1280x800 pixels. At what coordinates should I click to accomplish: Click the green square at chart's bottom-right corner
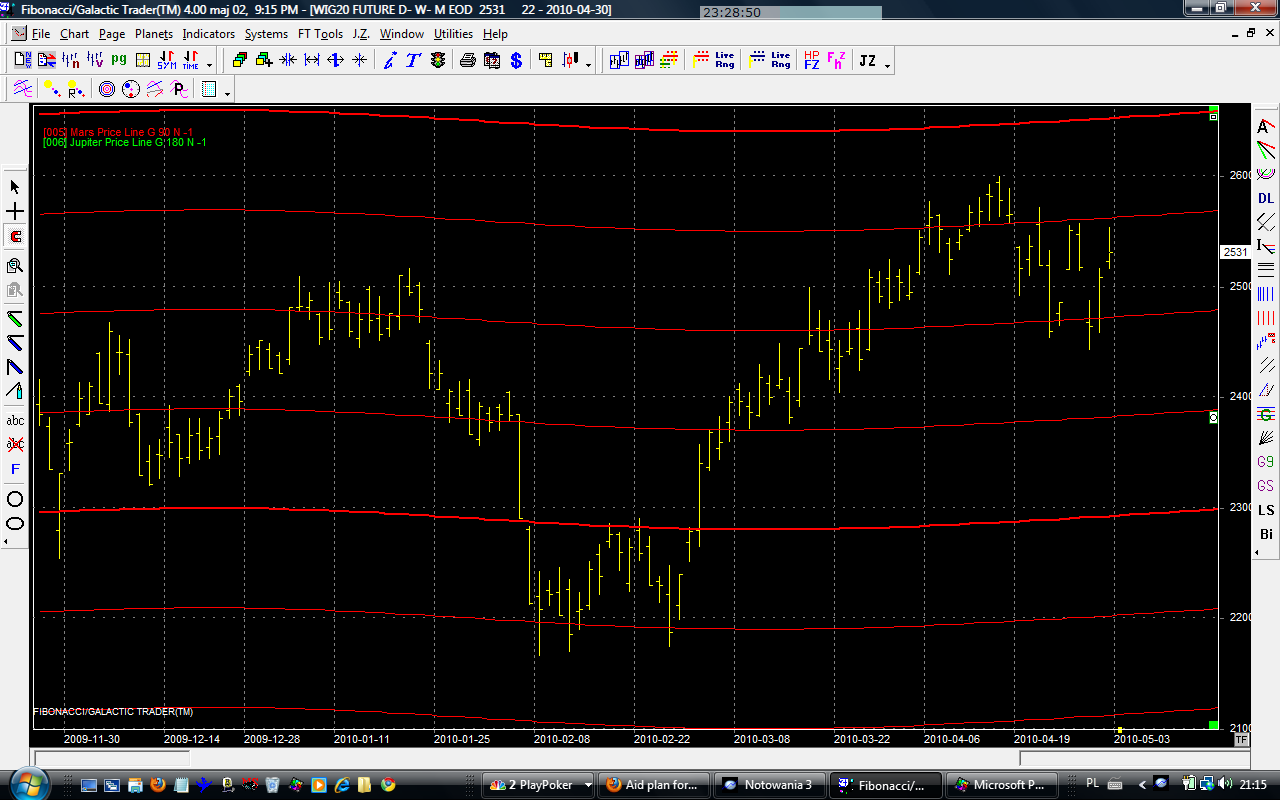click(1213, 725)
